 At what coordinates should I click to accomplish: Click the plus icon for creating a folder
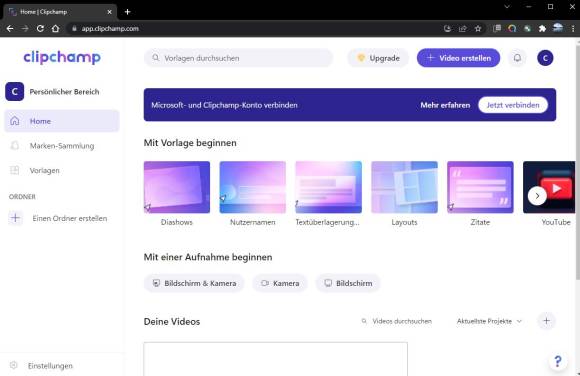point(16,218)
